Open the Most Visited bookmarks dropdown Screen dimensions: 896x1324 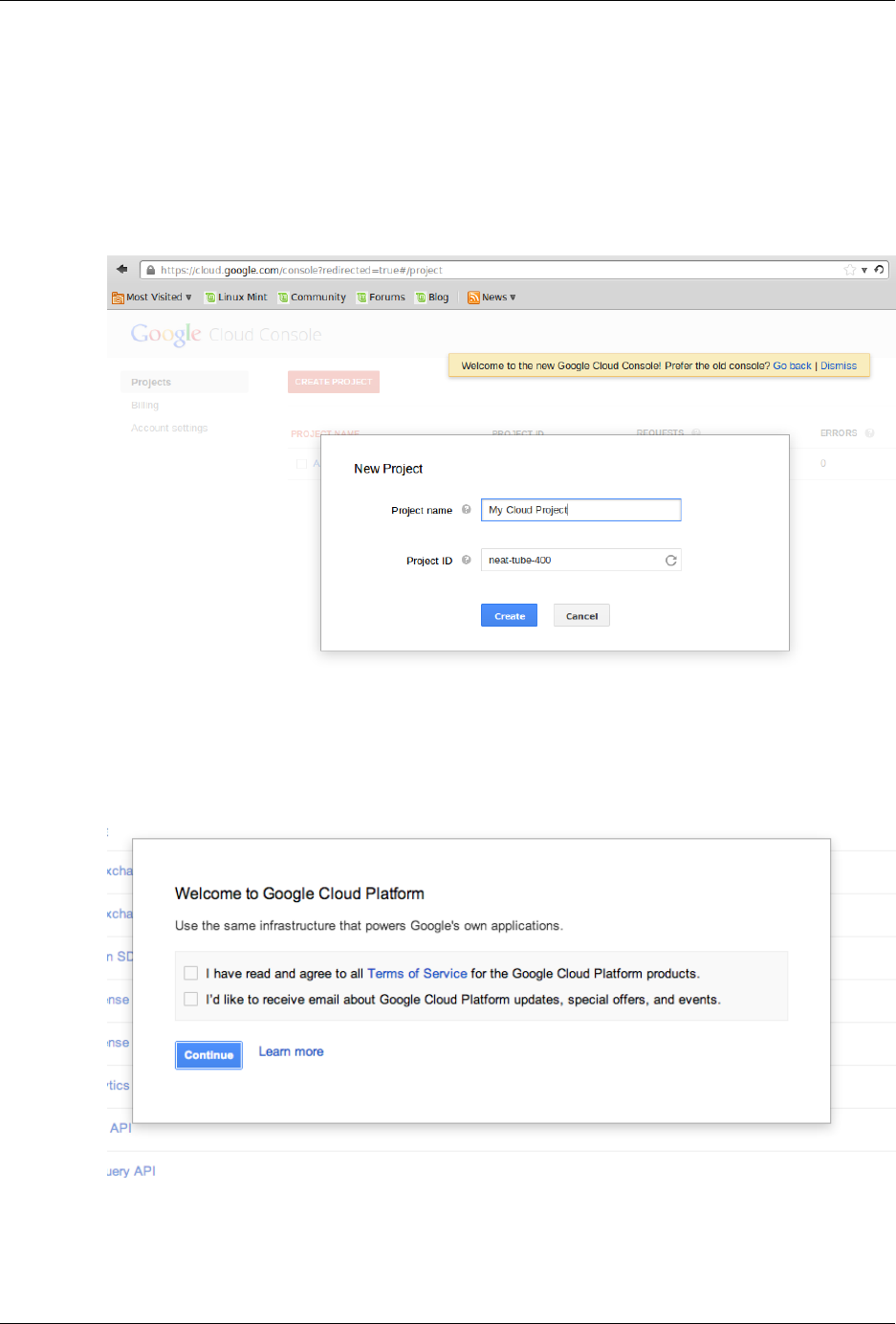(x=153, y=298)
